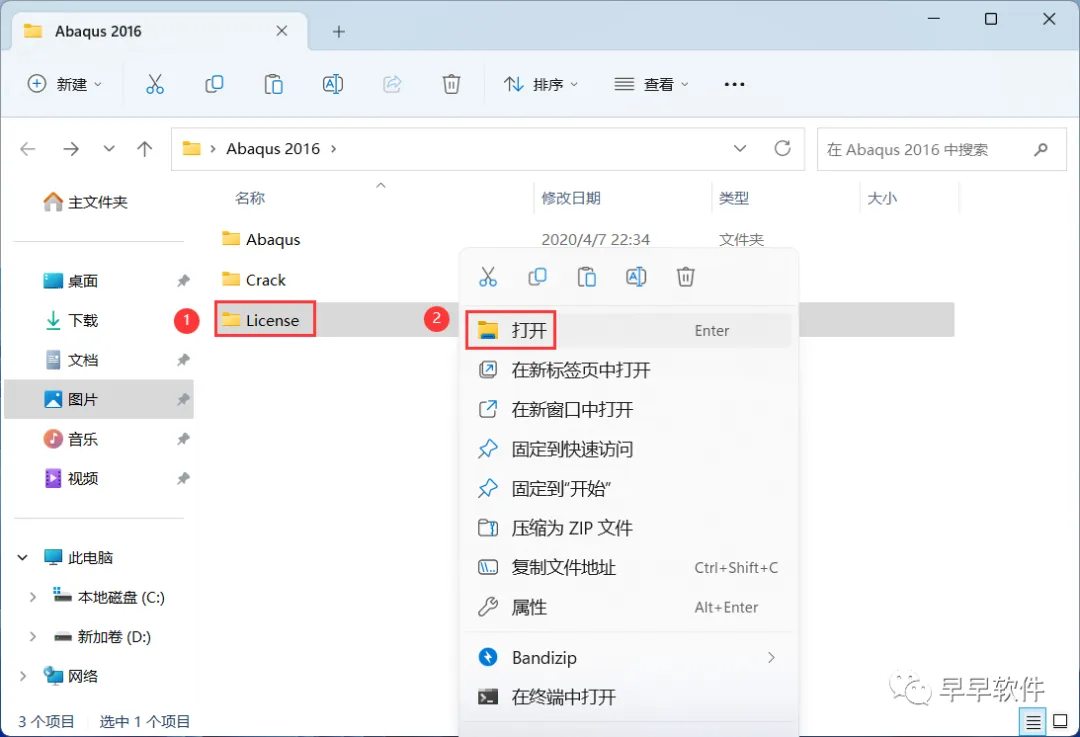Click the Delete icon in the context menu
The width and height of the screenshot is (1080, 737).
click(x=685, y=277)
